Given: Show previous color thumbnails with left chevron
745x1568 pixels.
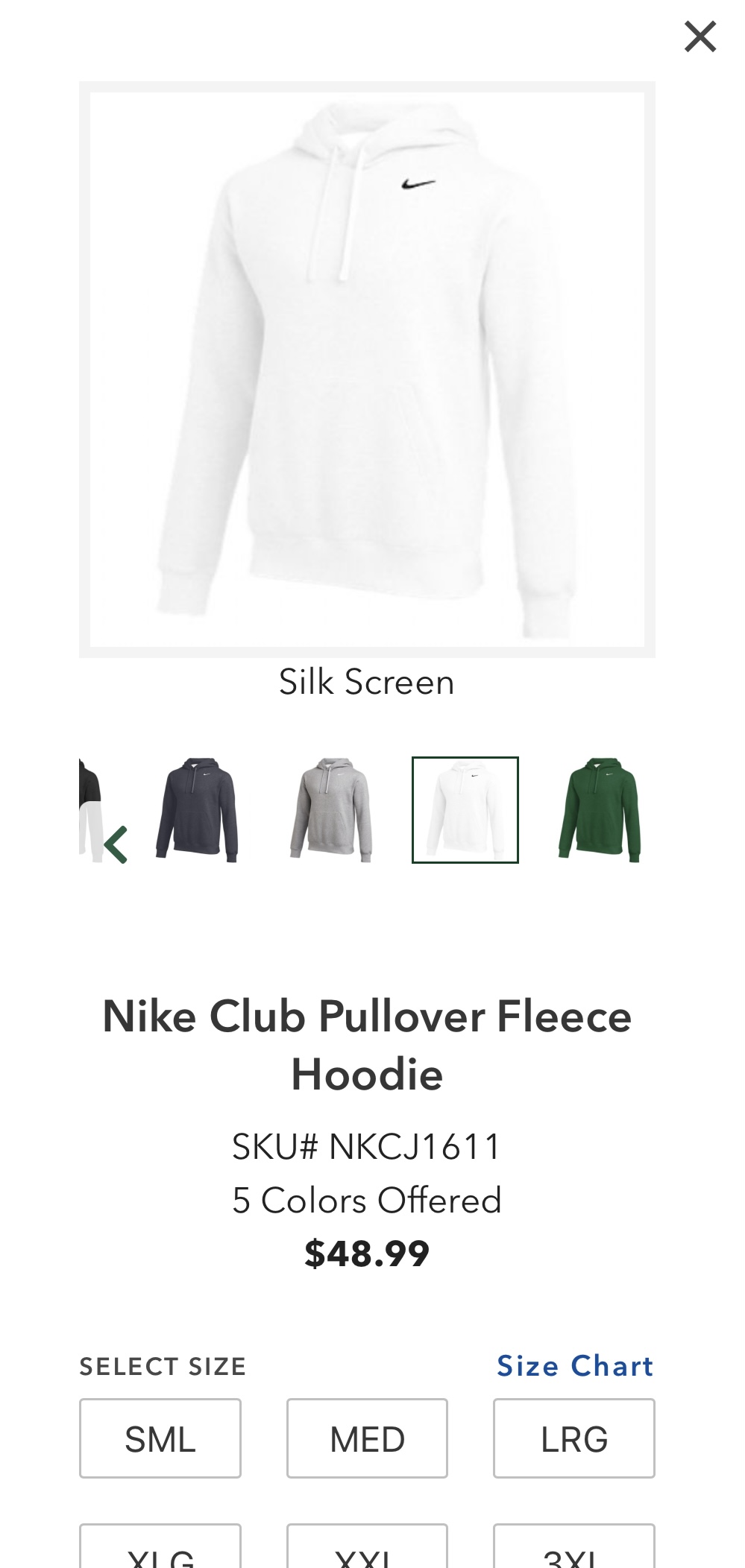Looking at the screenshot, I should click(x=116, y=844).
